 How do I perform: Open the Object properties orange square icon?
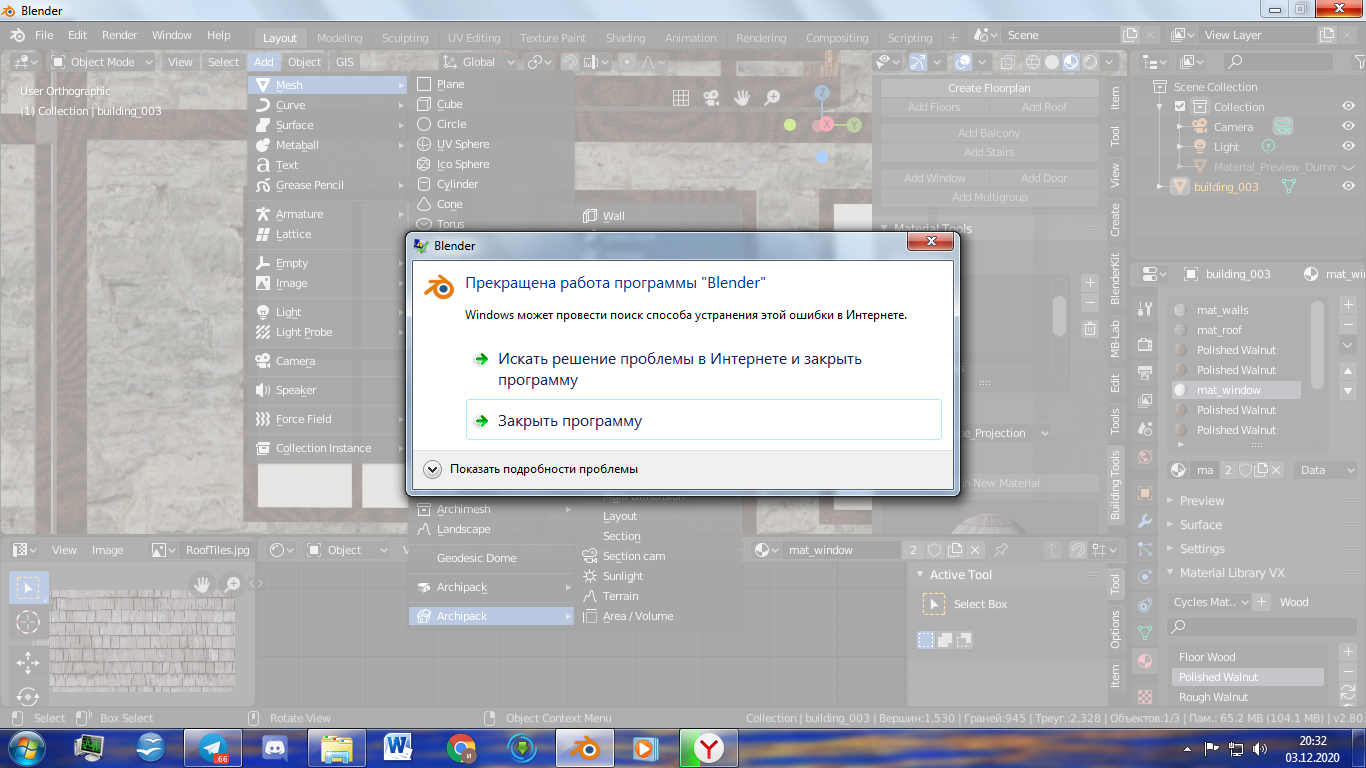pyautogui.click(x=1145, y=493)
